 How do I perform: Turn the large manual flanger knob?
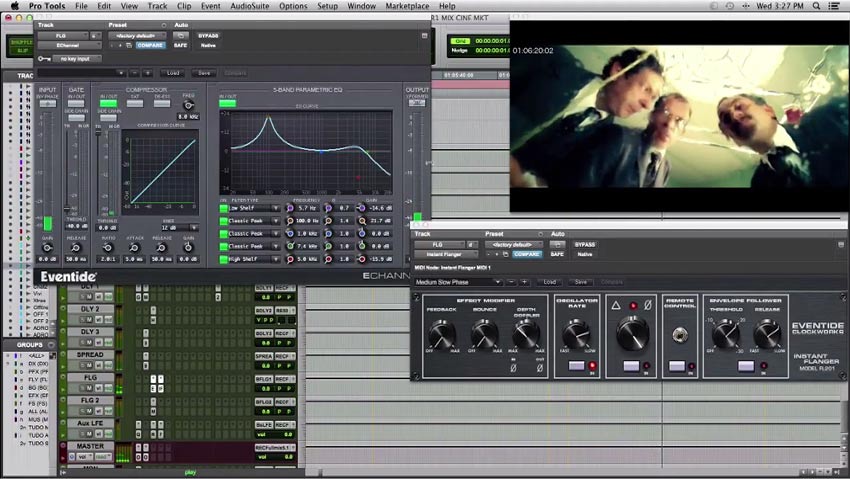[x=632, y=332]
